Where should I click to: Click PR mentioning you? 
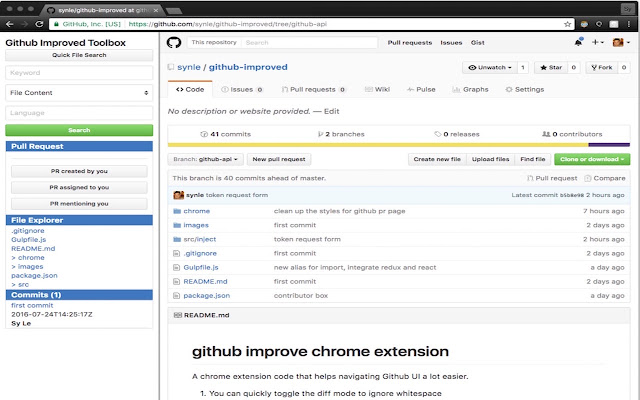79,204
